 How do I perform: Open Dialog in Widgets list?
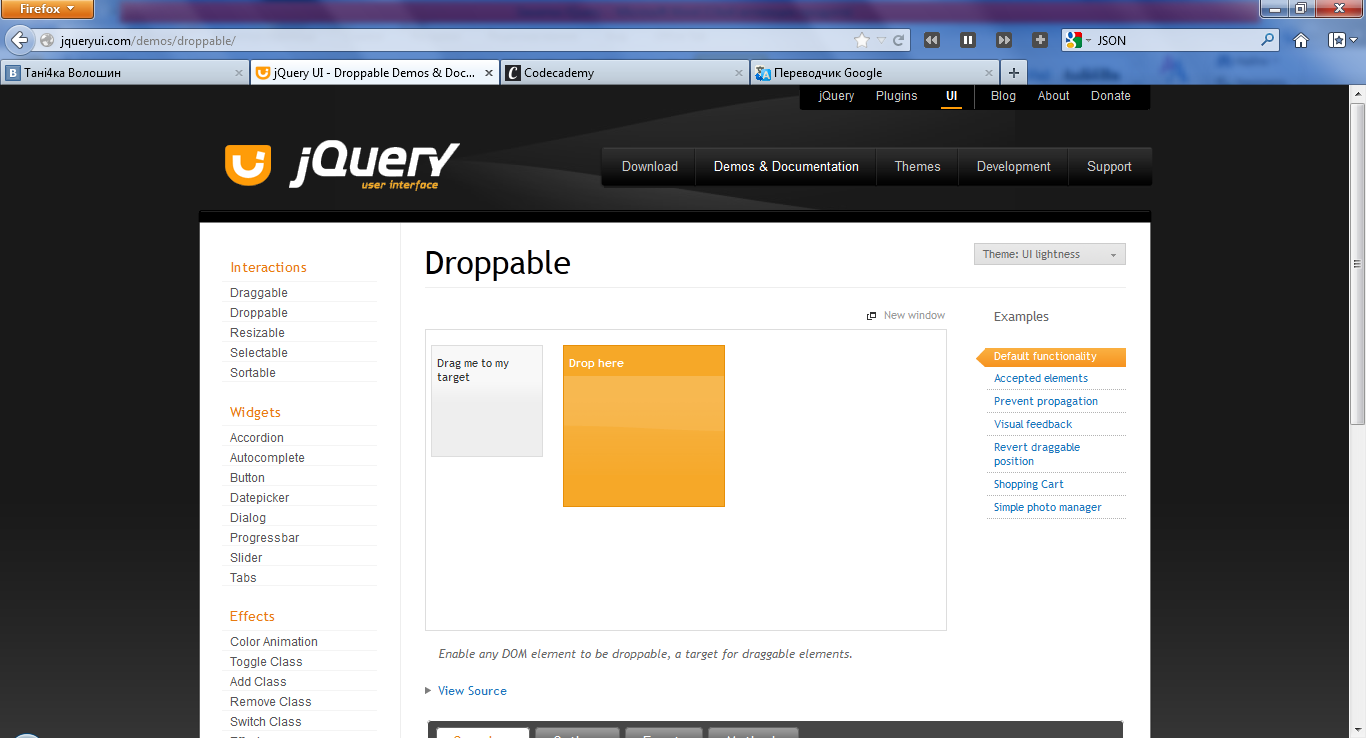pos(248,518)
